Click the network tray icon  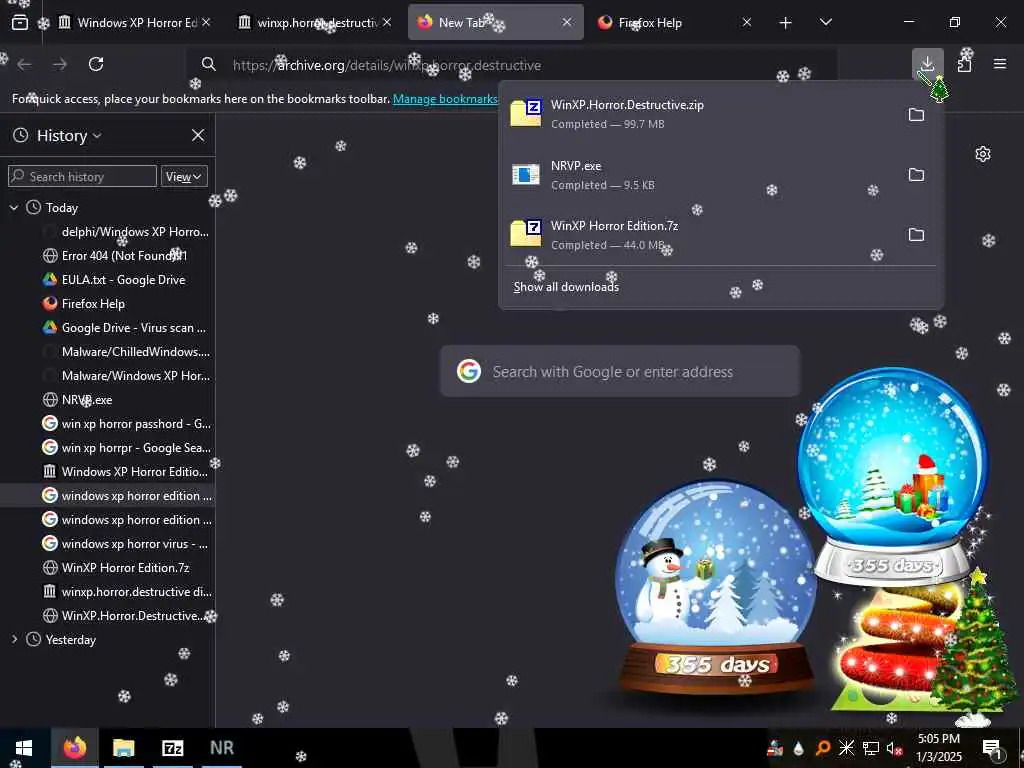871,748
